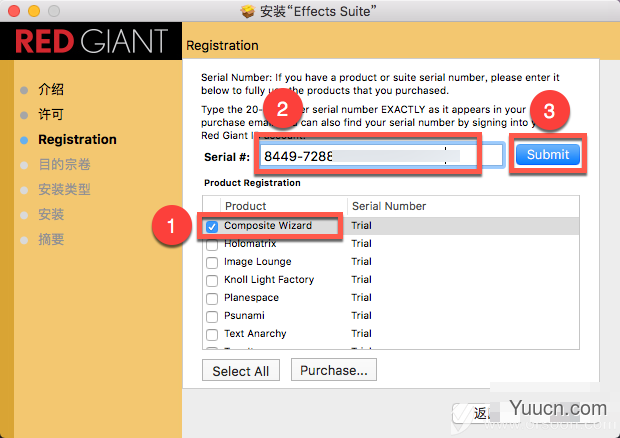Click the Serial Number column header
The image size is (620, 438).
(389, 206)
